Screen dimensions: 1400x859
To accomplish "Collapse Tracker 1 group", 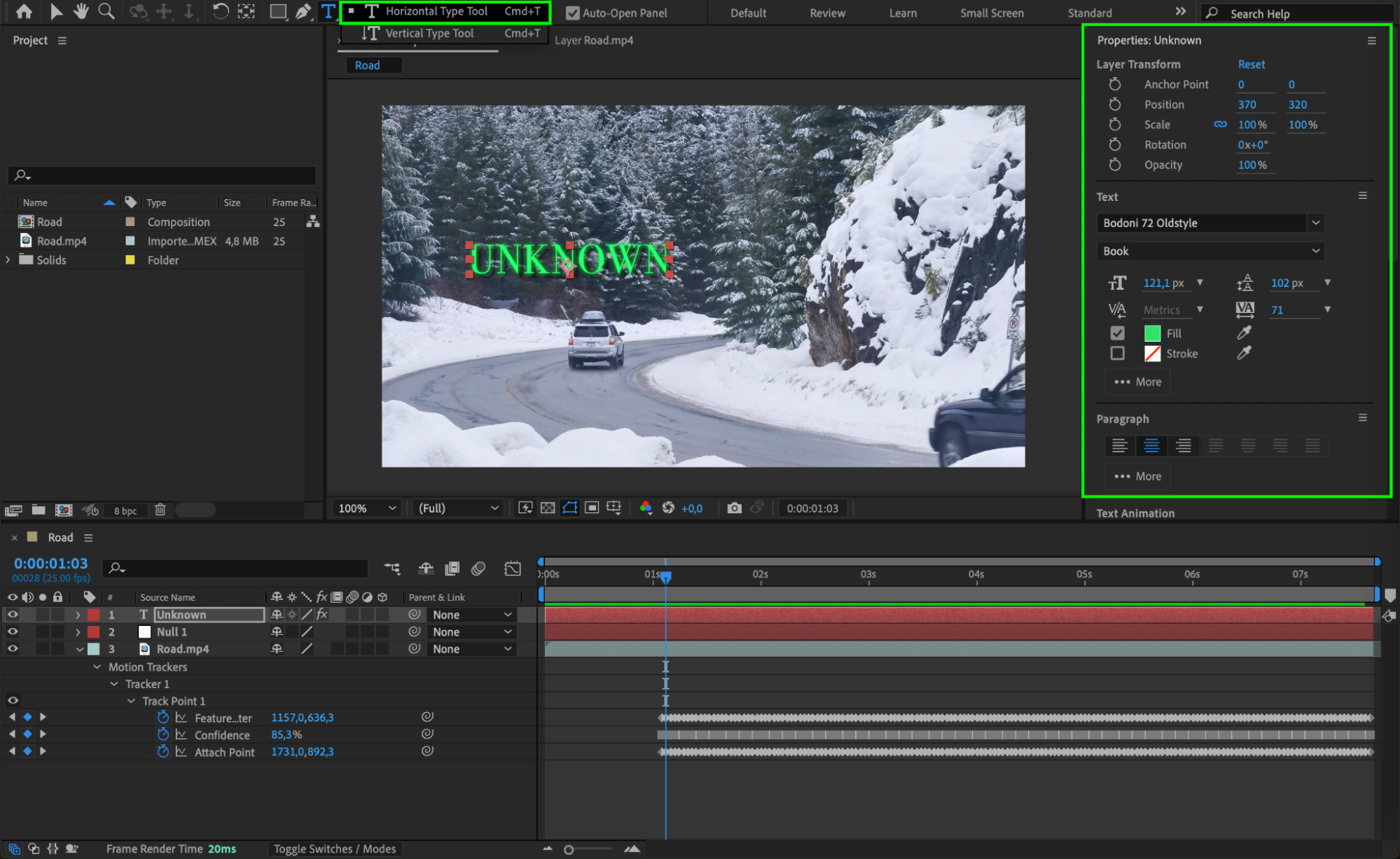I will [114, 684].
